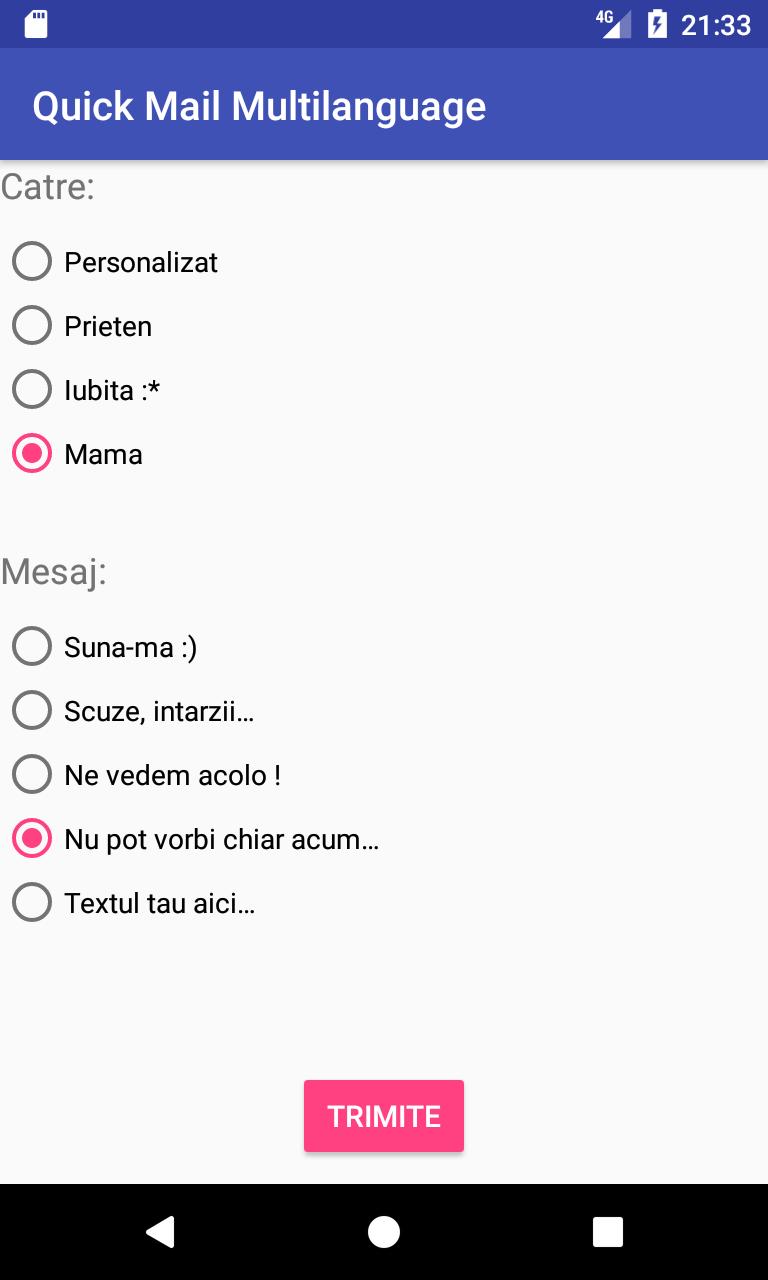Tap the 4G signal status icon
This screenshot has height=1280, width=768.
coord(614,24)
